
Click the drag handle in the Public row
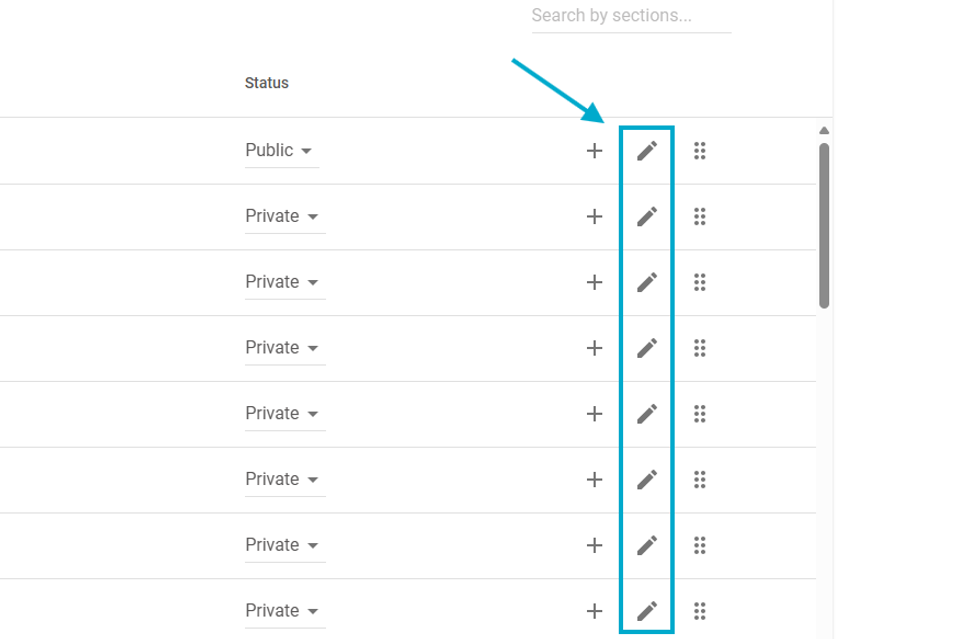point(700,151)
